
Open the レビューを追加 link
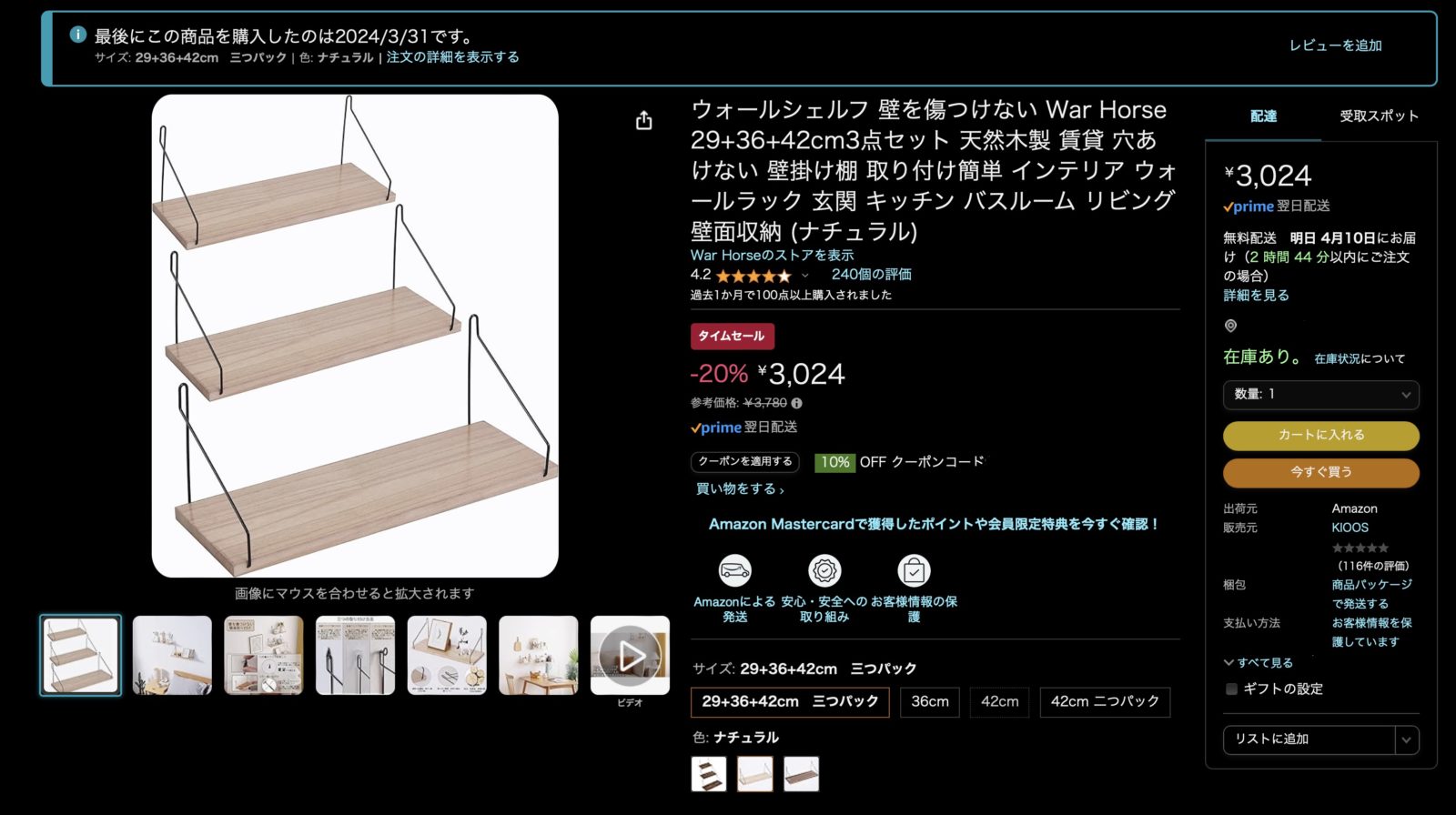click(1335, 45)
